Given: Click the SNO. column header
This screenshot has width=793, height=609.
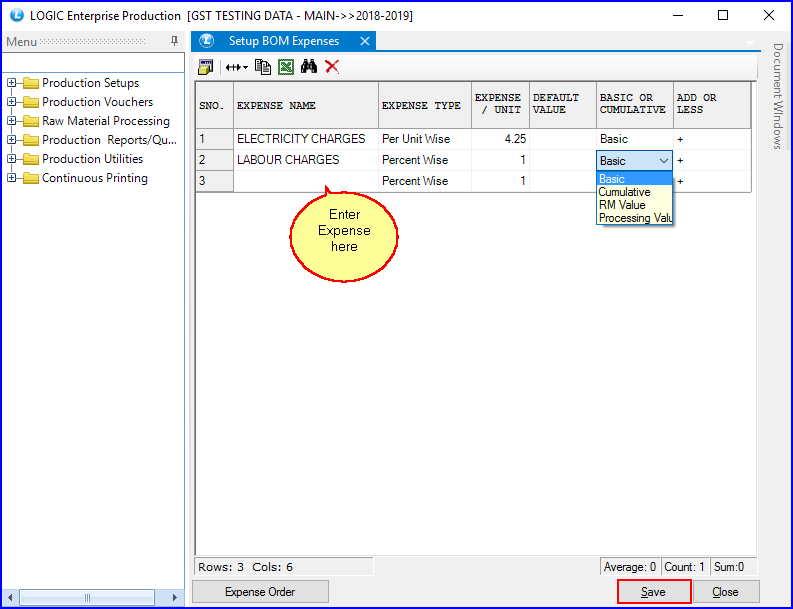Looking at the screenshot, I should pos(214,105).
